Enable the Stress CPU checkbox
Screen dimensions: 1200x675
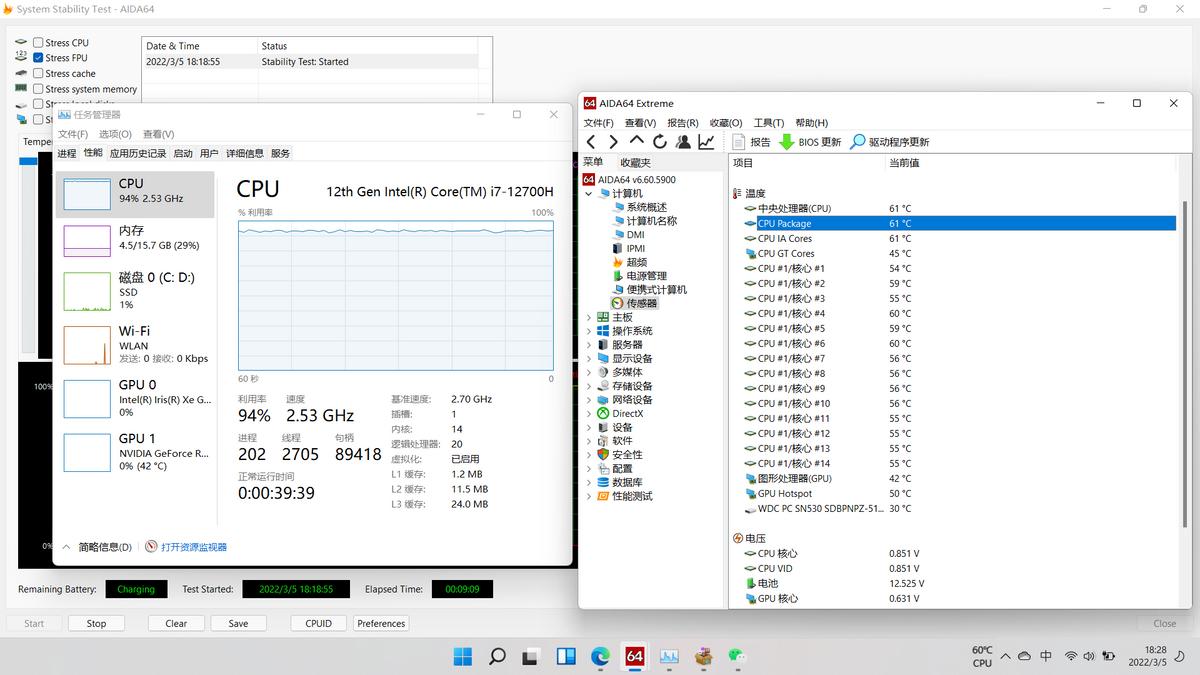[x=38, y=43]
